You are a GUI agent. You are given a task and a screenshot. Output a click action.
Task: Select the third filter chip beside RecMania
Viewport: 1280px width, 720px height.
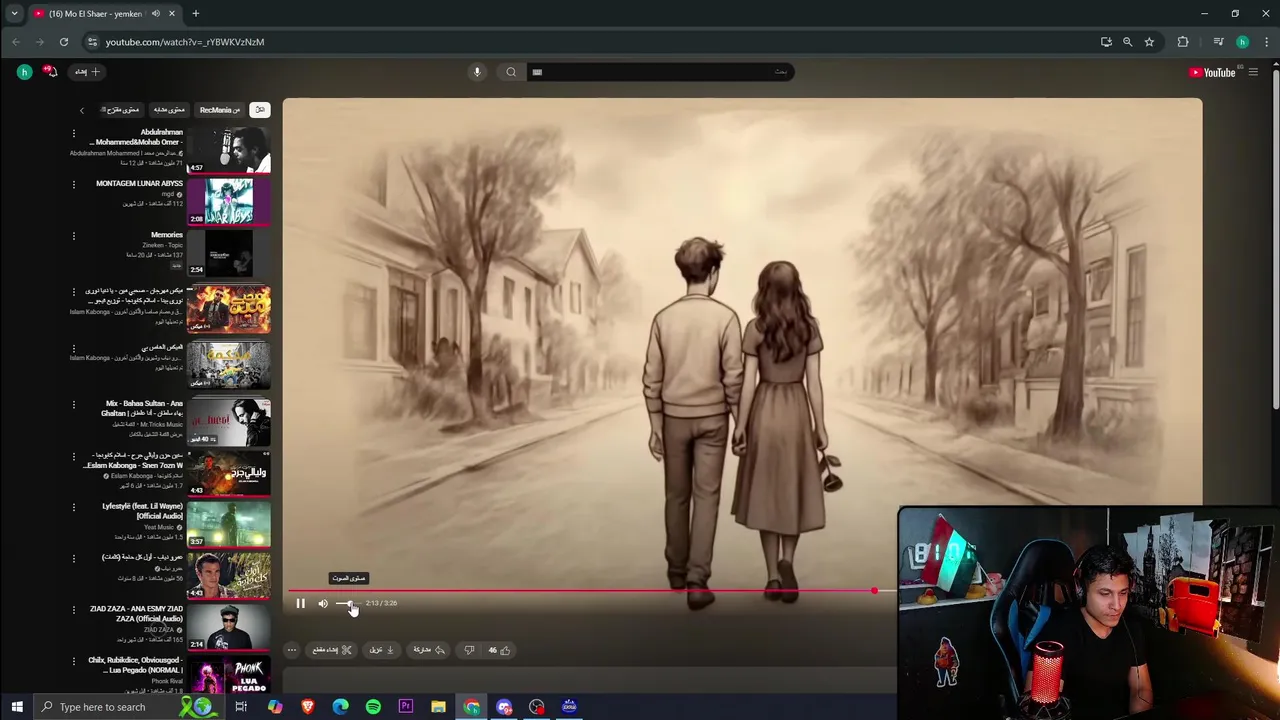(x=169, y=110)
